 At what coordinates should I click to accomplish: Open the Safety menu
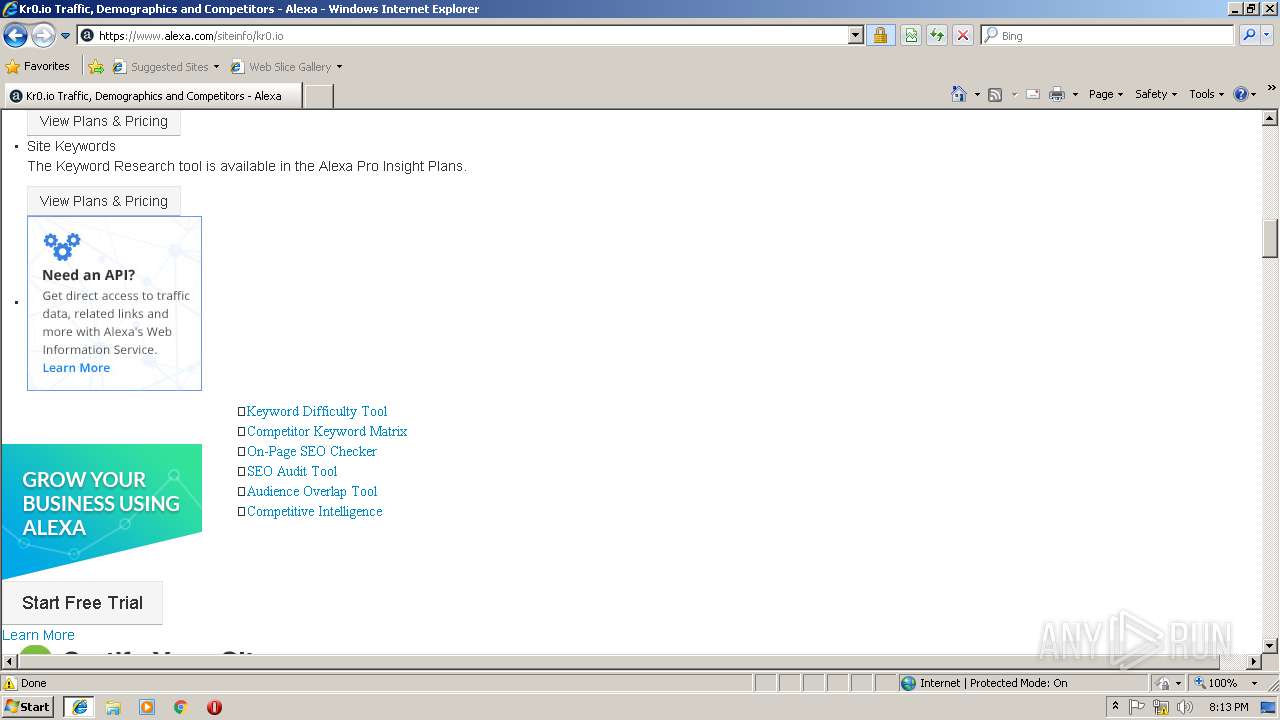click(x=1156, y=94)
